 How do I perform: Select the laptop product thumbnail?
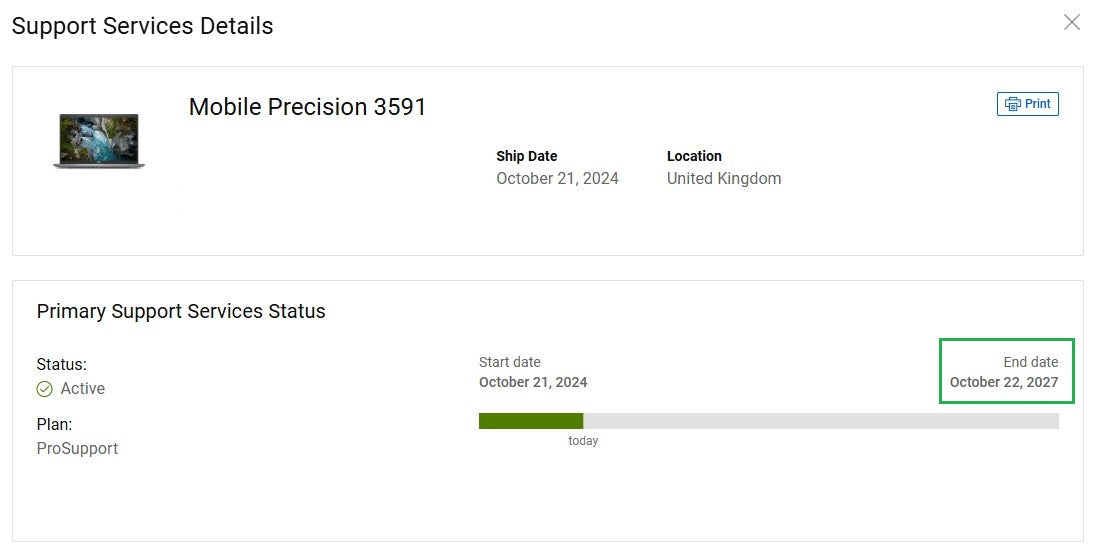(x=99, y=140)
